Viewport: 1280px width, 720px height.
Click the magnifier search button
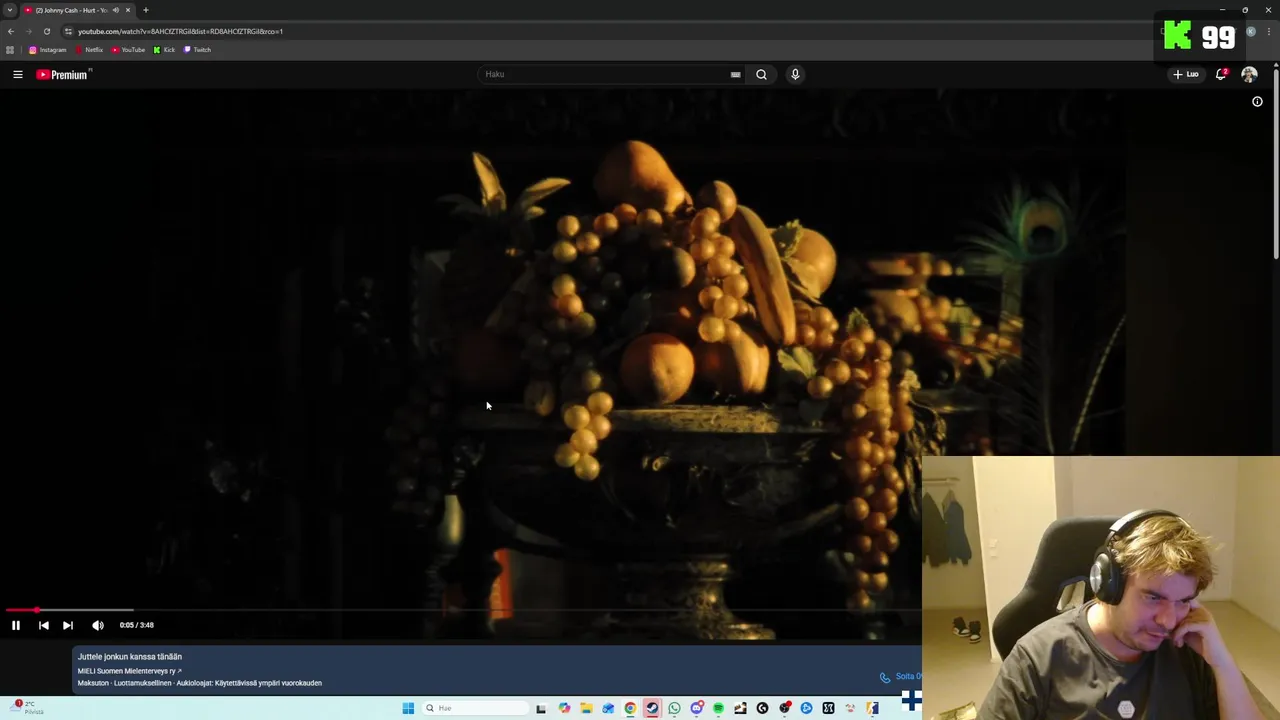pyautogui.click(x=761, y=74)
